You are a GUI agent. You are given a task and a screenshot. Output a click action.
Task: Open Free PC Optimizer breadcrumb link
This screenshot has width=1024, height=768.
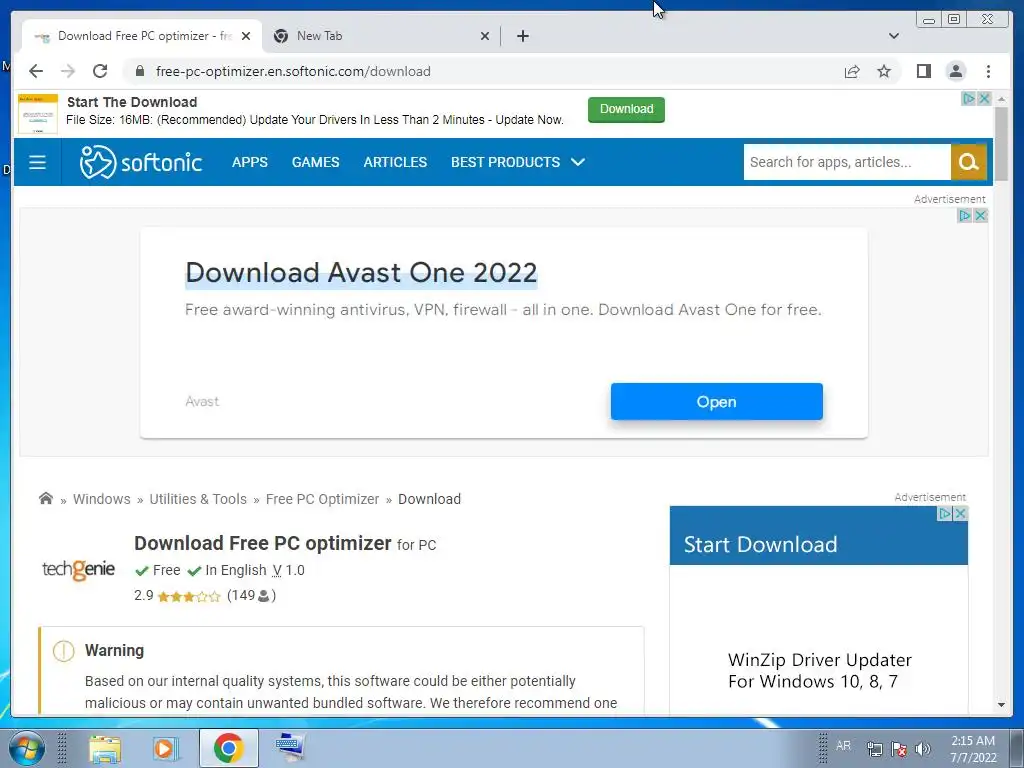coord(322,499)
